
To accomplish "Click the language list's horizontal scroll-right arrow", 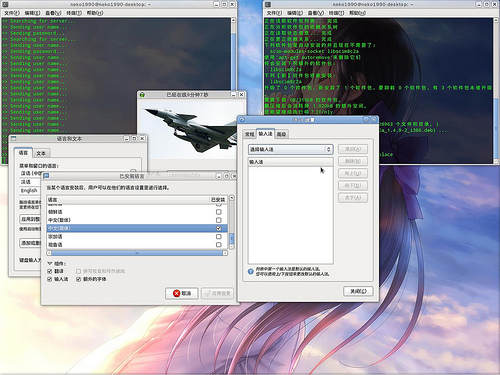I will pos(225,253).
